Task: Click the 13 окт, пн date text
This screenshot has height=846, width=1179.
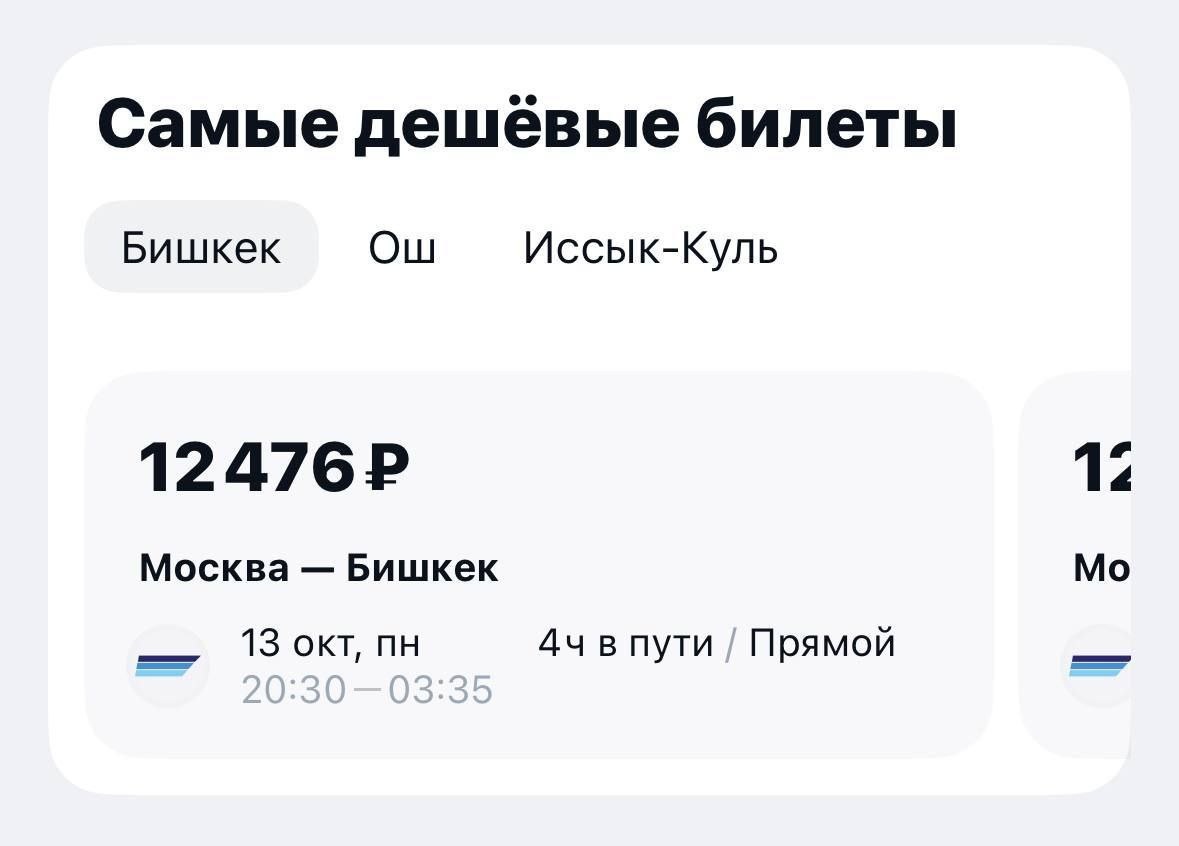Action: tap(331, 644)
